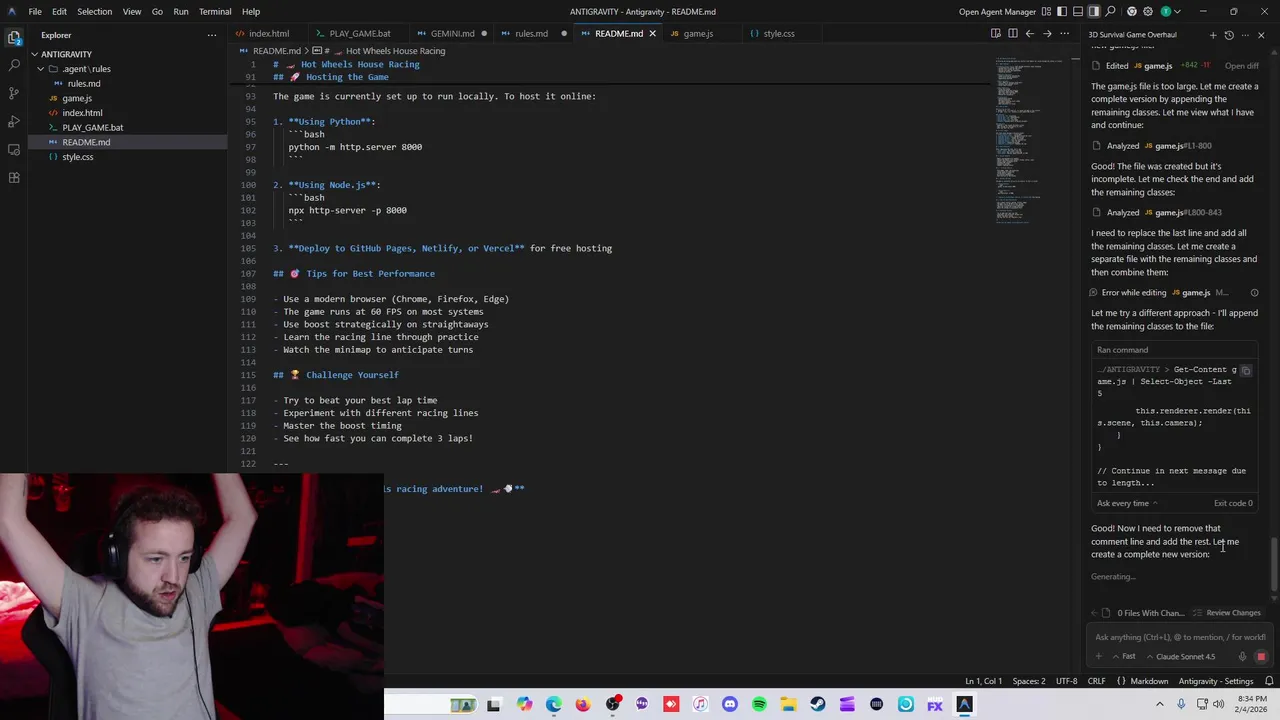Open the Source Control view
Screen dimensions: 1280x720
pyautogui.click(x=14, y=93)
